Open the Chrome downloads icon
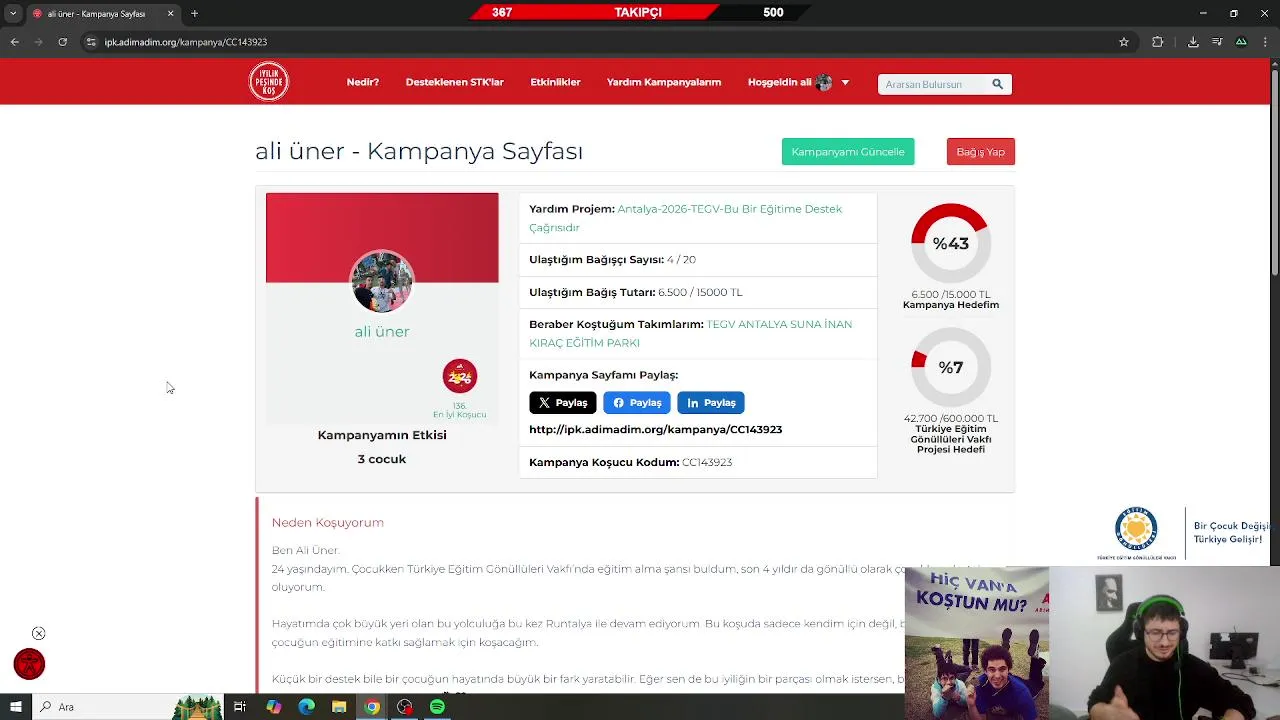 1193,42
